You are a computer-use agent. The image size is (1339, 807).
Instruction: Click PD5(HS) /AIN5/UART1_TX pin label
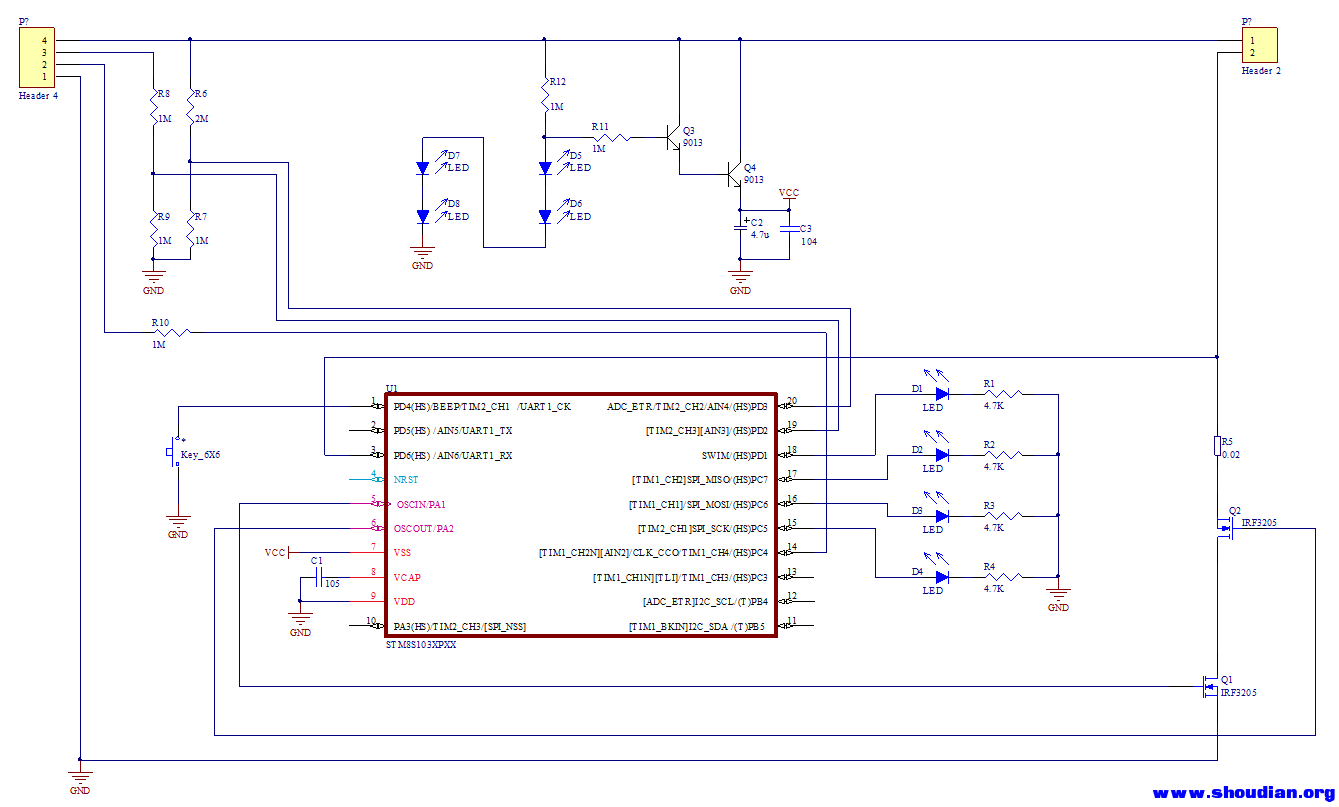(453, 431)
